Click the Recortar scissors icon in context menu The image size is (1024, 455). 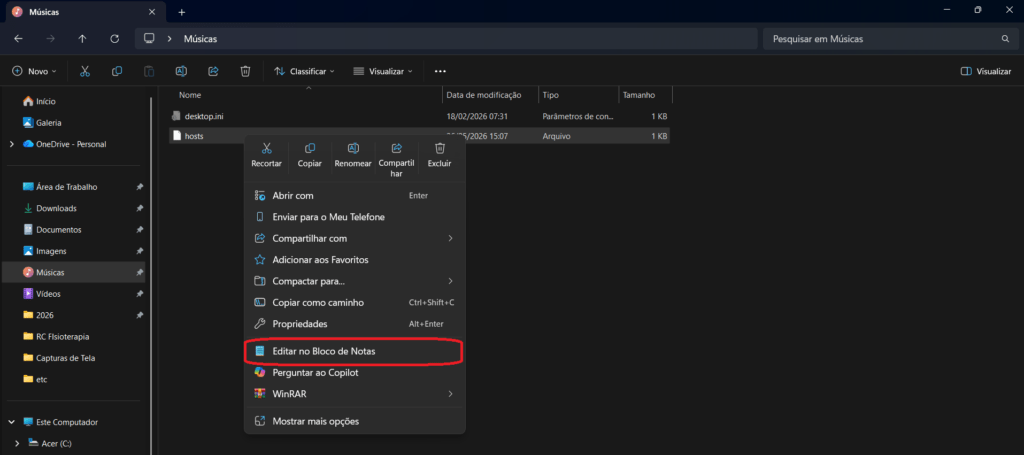pos(266,148)
